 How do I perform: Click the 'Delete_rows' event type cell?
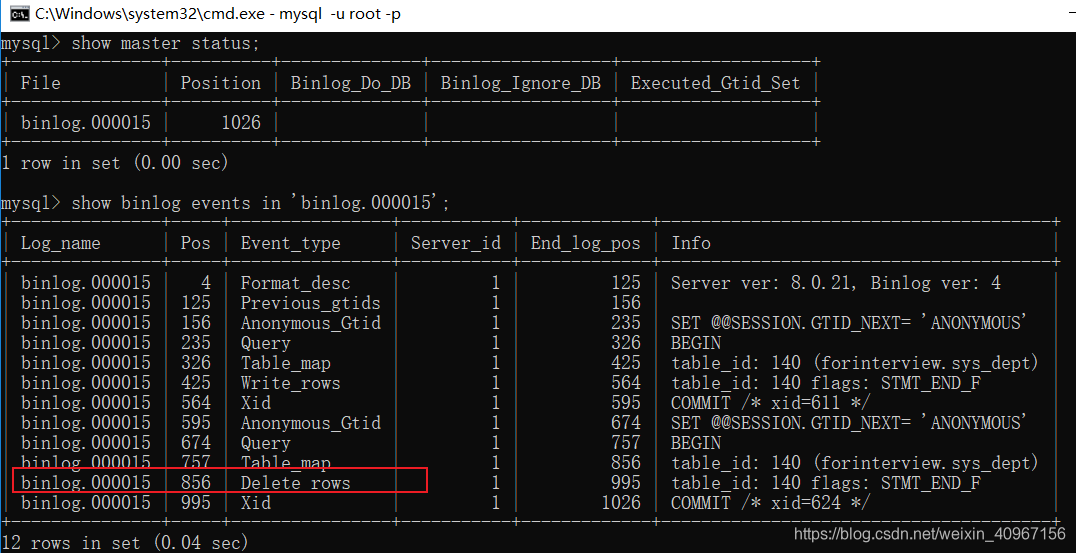(x=295, y=484)
